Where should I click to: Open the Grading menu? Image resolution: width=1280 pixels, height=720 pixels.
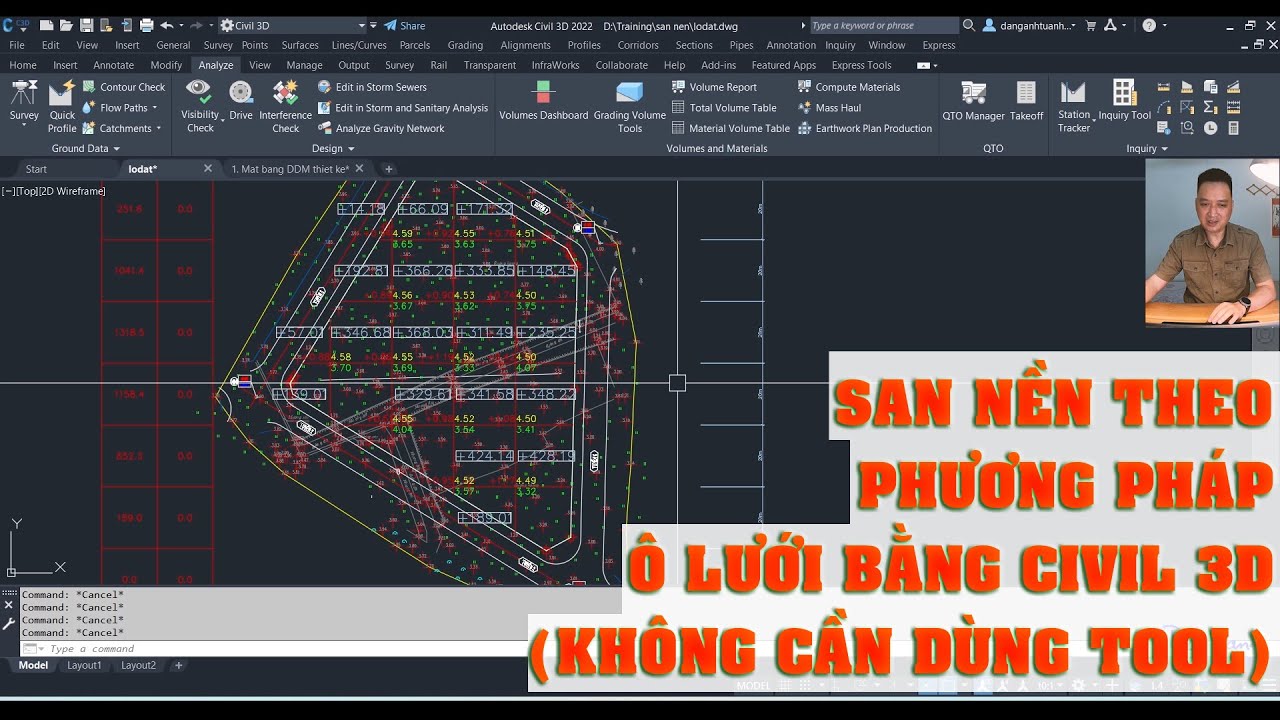pyautogui.click(x=465, y=45)
